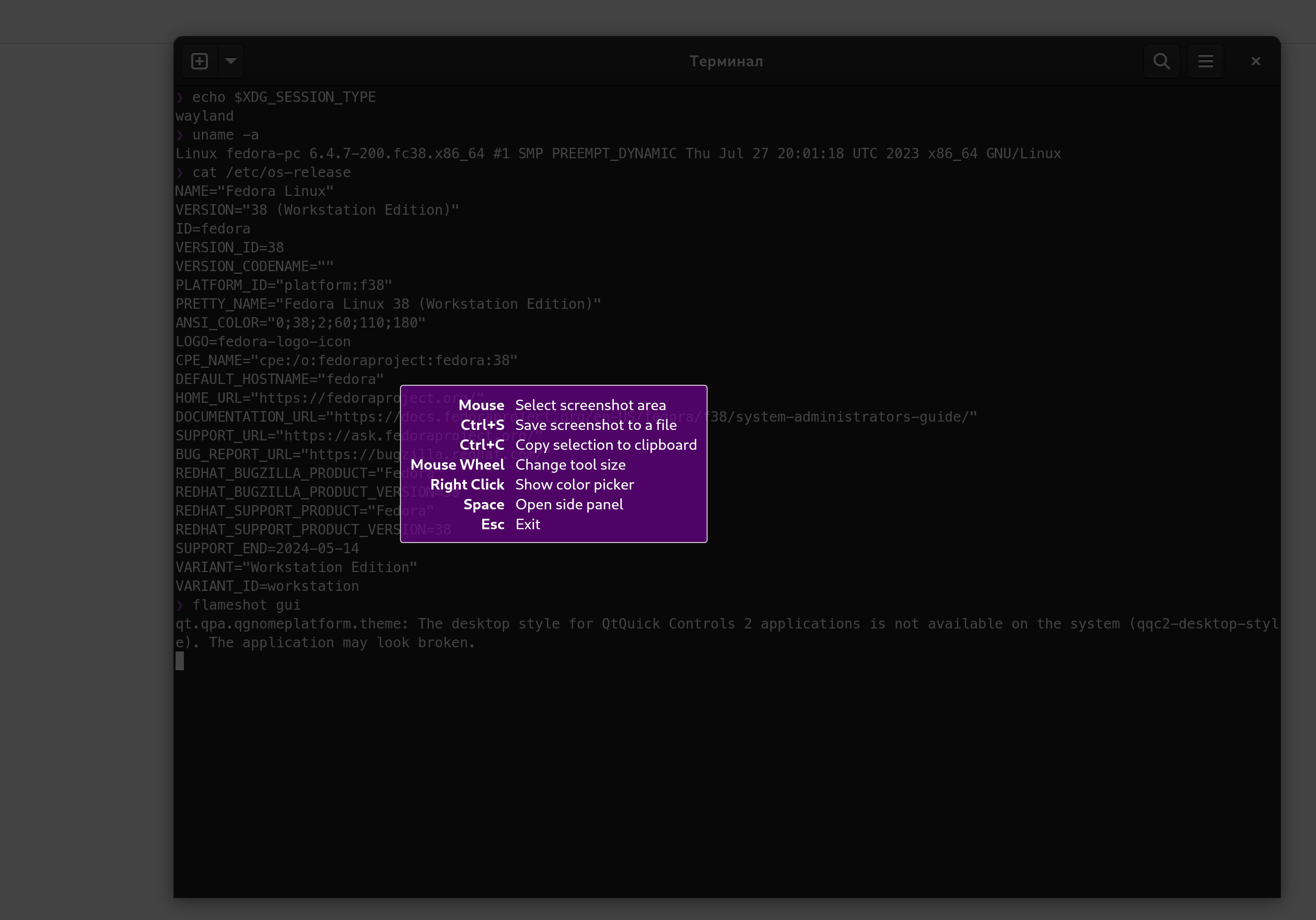1316x920 pixels.
Task: Click the 'Exit' hint text
Action: (527, 525)
